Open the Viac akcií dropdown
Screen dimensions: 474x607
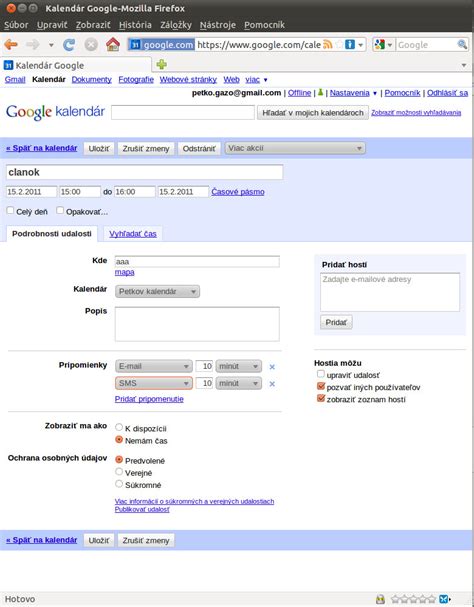[295, 148]
